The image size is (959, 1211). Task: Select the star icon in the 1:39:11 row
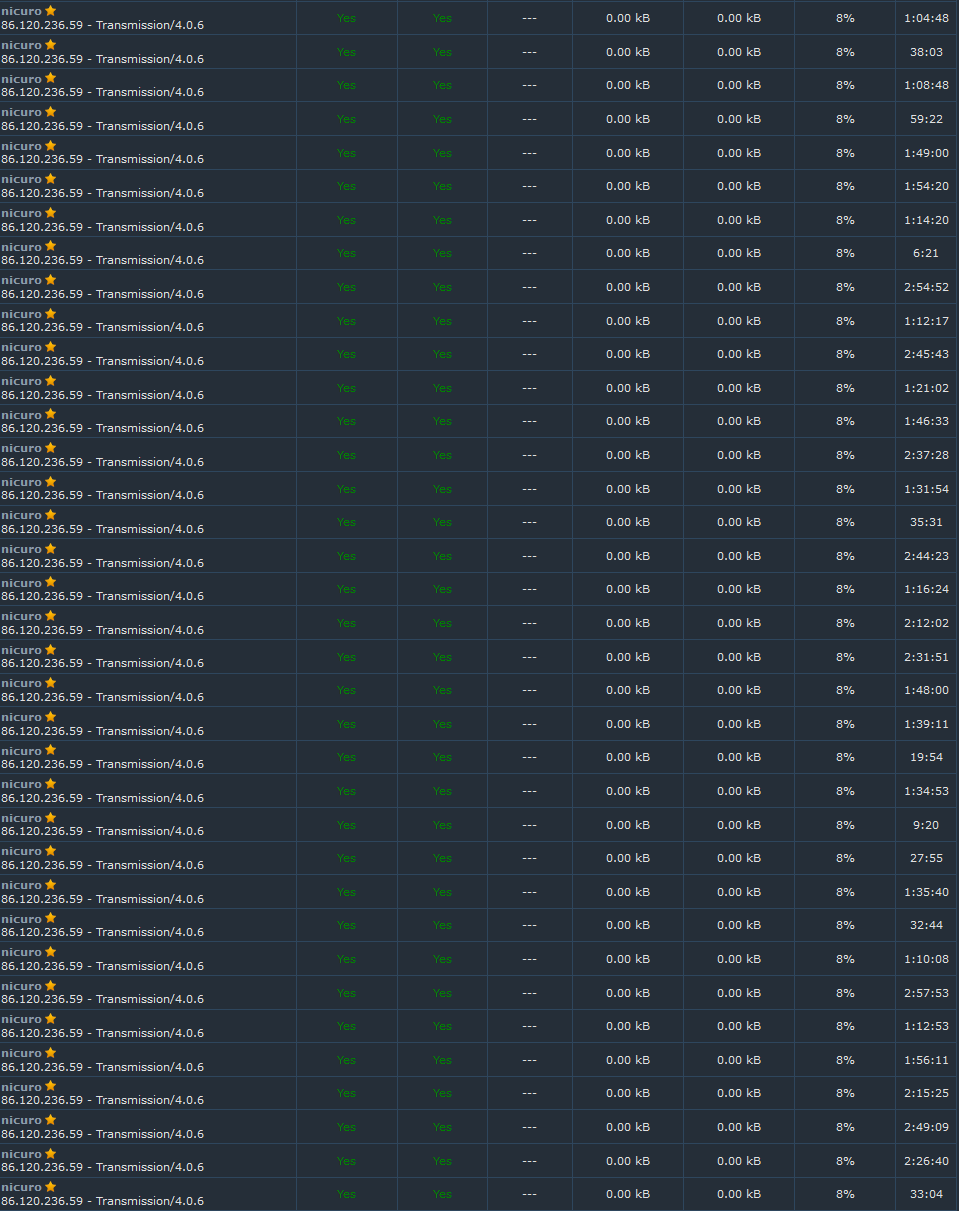50,717
